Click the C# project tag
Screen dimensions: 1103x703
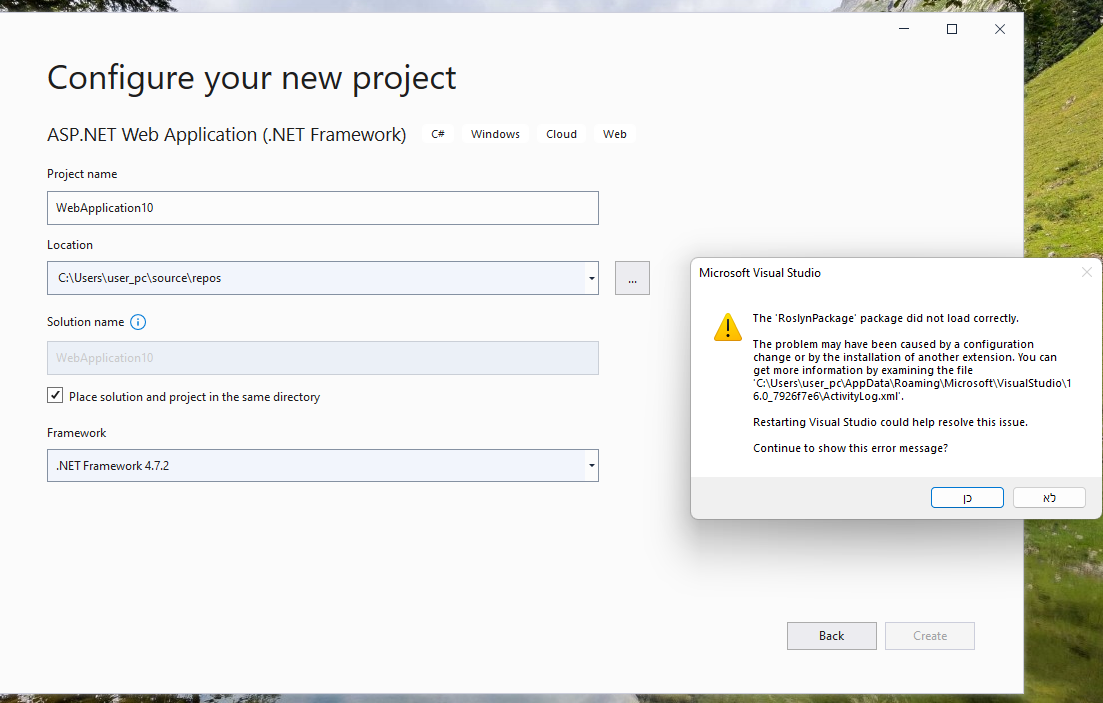click(438, 134)
